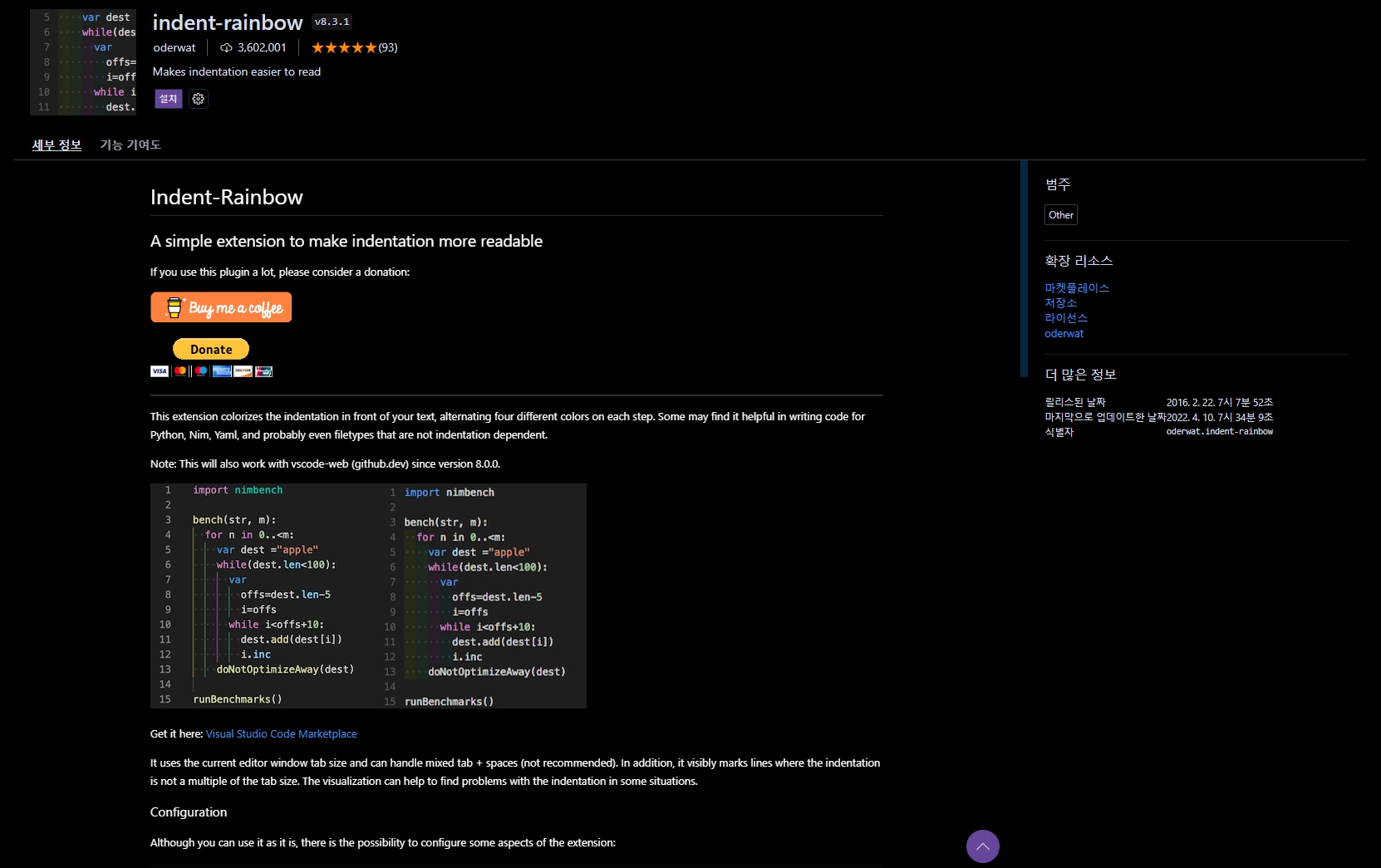Image resolution: width=1381 pixels, height=868 pixels.
Task: Click the identifier oderwat.indent-rainbow text
Action: coord(1219,432)
